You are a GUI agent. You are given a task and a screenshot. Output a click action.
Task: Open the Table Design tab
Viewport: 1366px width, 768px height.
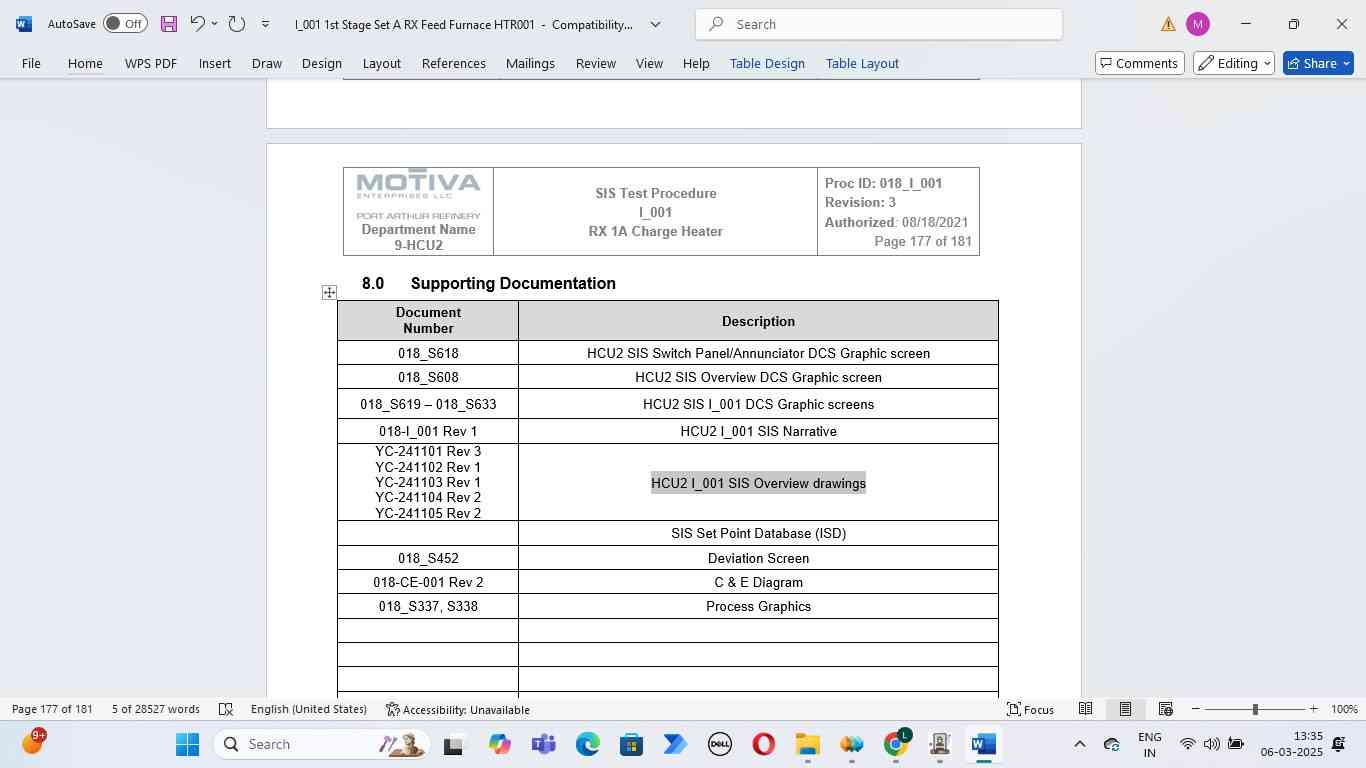(x=767, y=63)
